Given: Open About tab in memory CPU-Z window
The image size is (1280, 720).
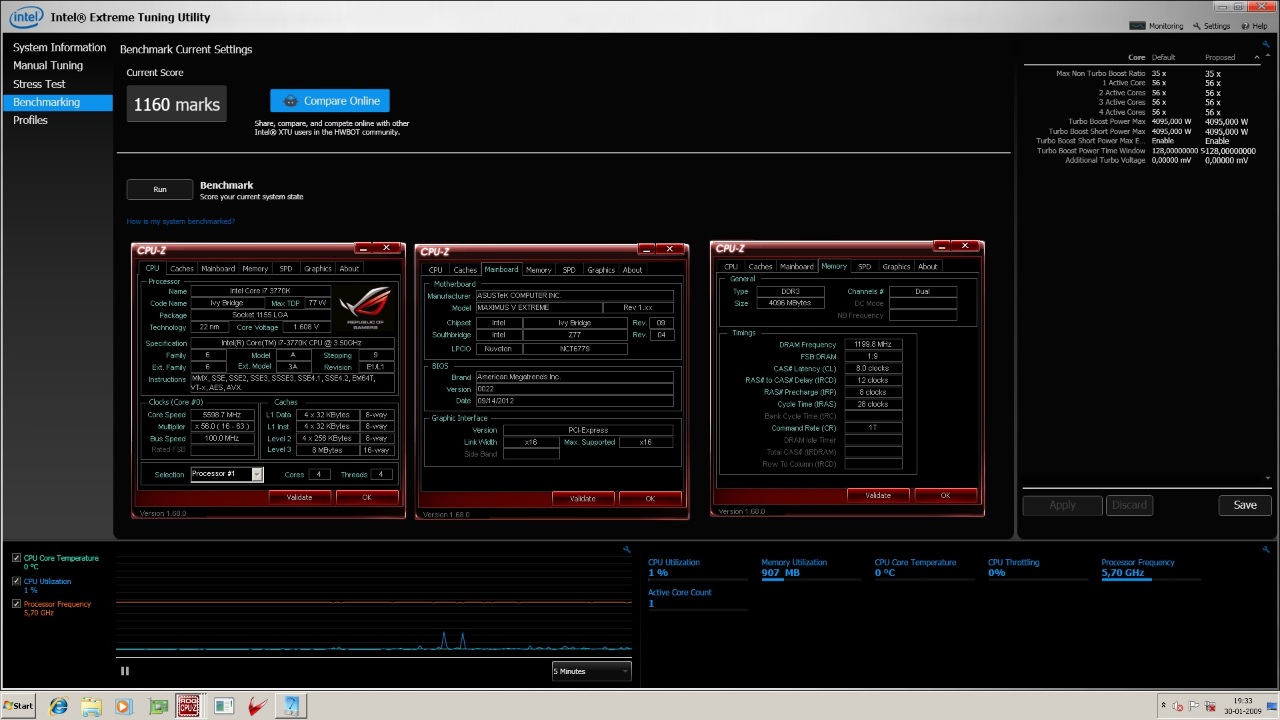Looking at the screenshot, I should point(928,267).
